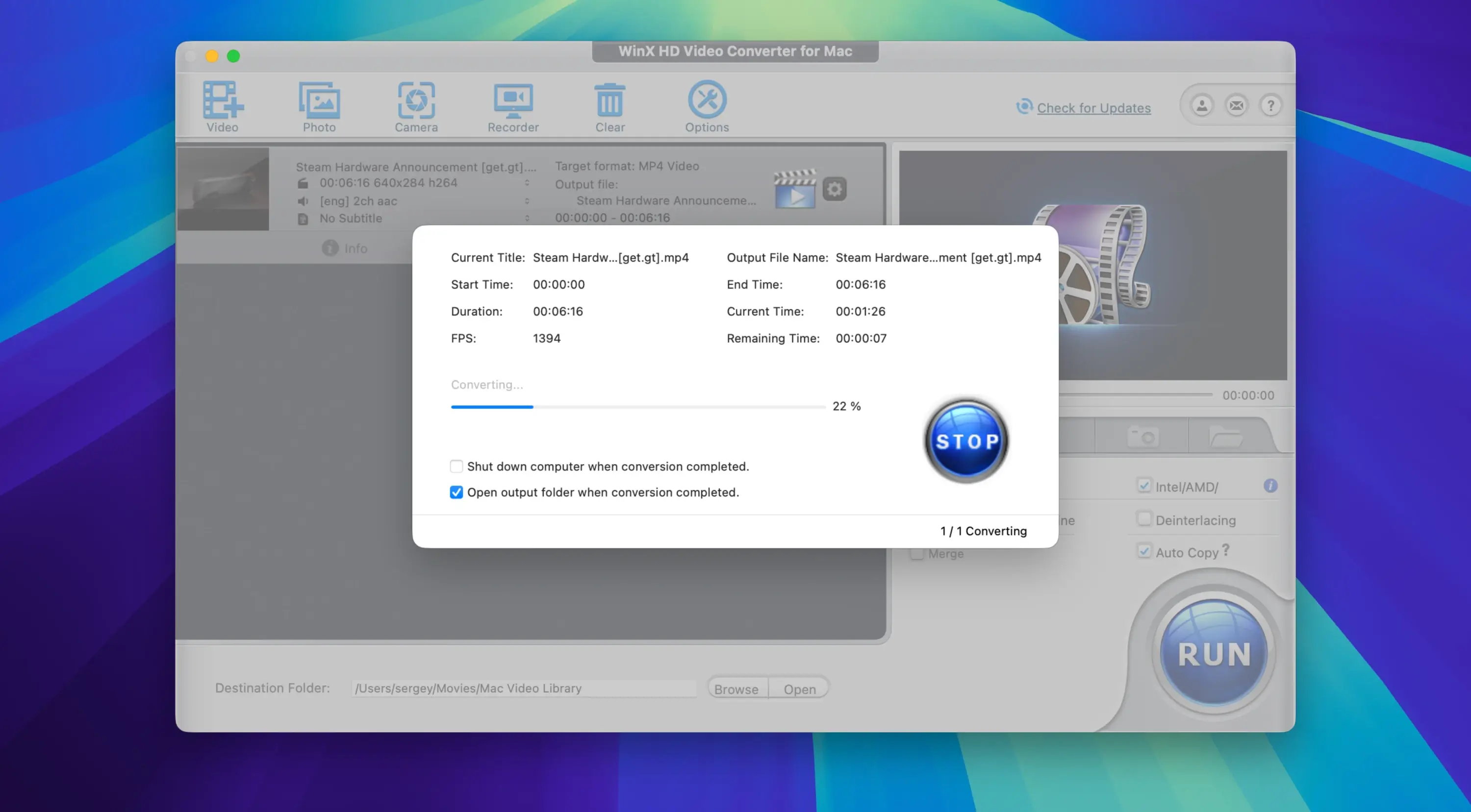Enable shut down computer when conversion completed

(457, 466)
